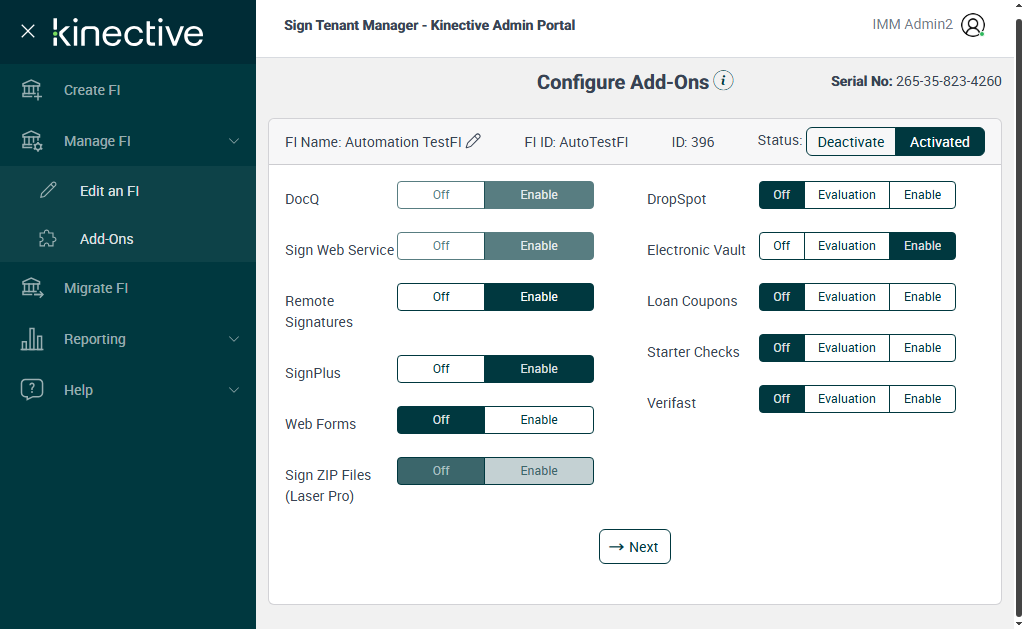Viewport: 1024px width, 629px height.
Task: Click the Next button
Action: coord(635,547)
